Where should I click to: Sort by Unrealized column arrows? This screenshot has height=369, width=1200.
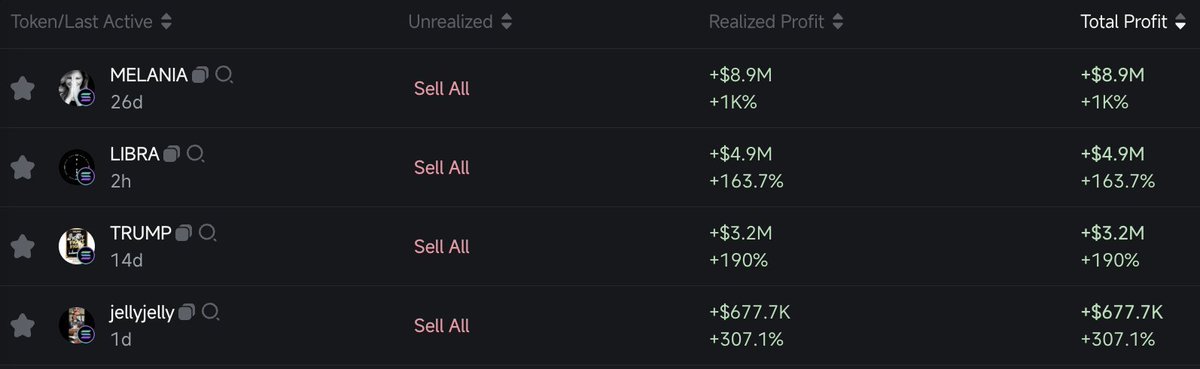pyautogui.click(x=507, y=22)
